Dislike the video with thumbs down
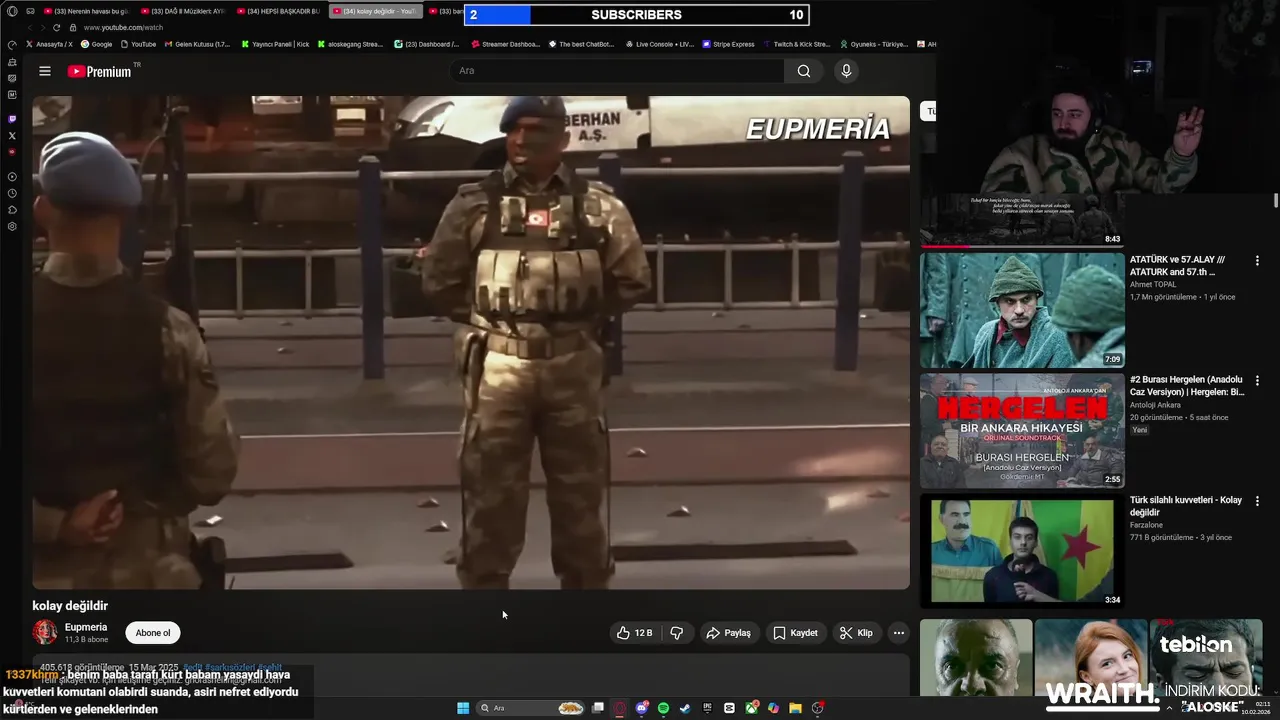This screenshot has height=720, width=1280. click(x=677, y=633)
